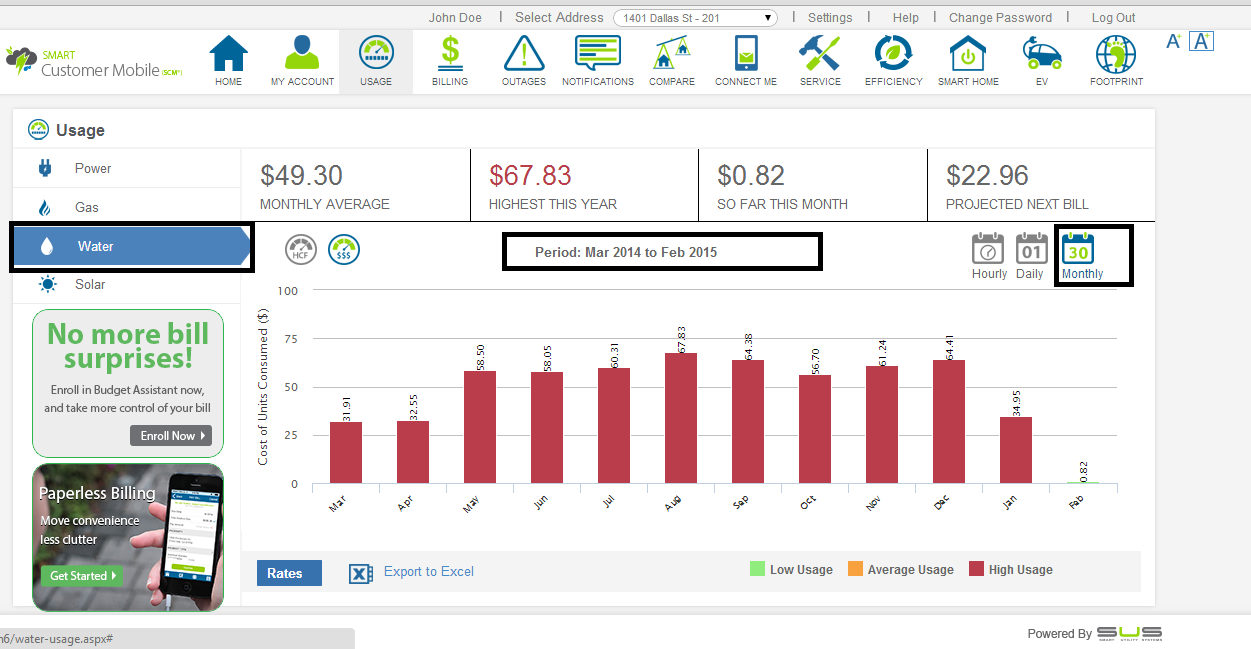
Task: Click the Billing dollar sign icon
Action: coord(450,53)
